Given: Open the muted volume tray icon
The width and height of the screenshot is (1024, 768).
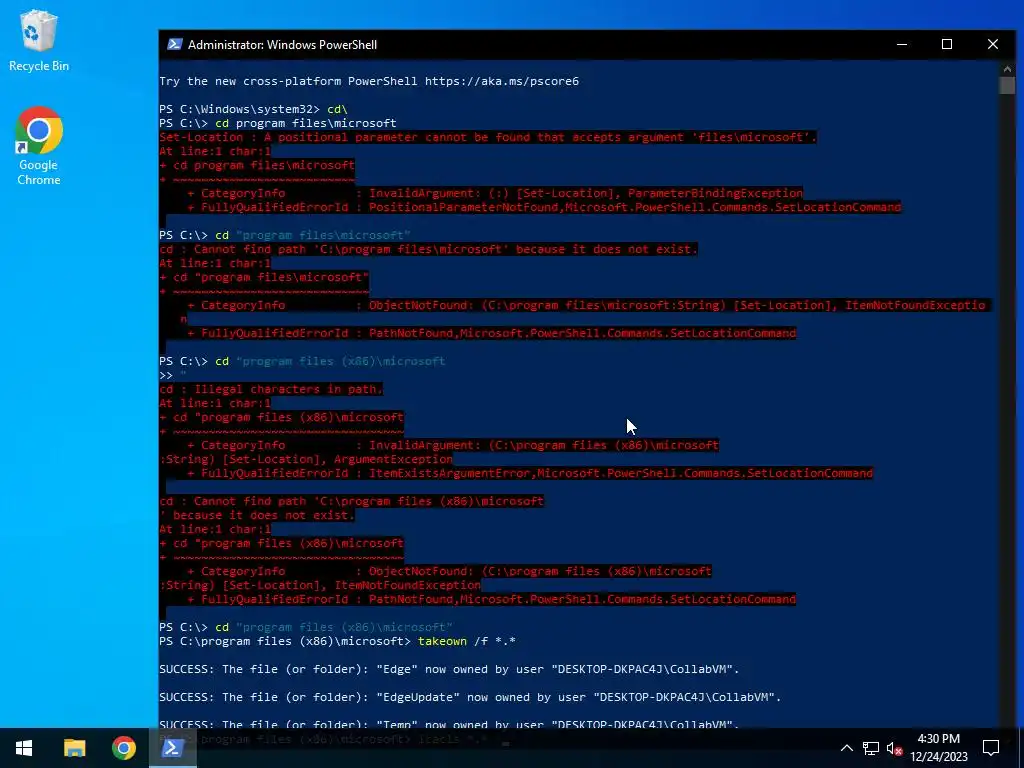Looking at the screenshot, I should click(x=895, y=748).
